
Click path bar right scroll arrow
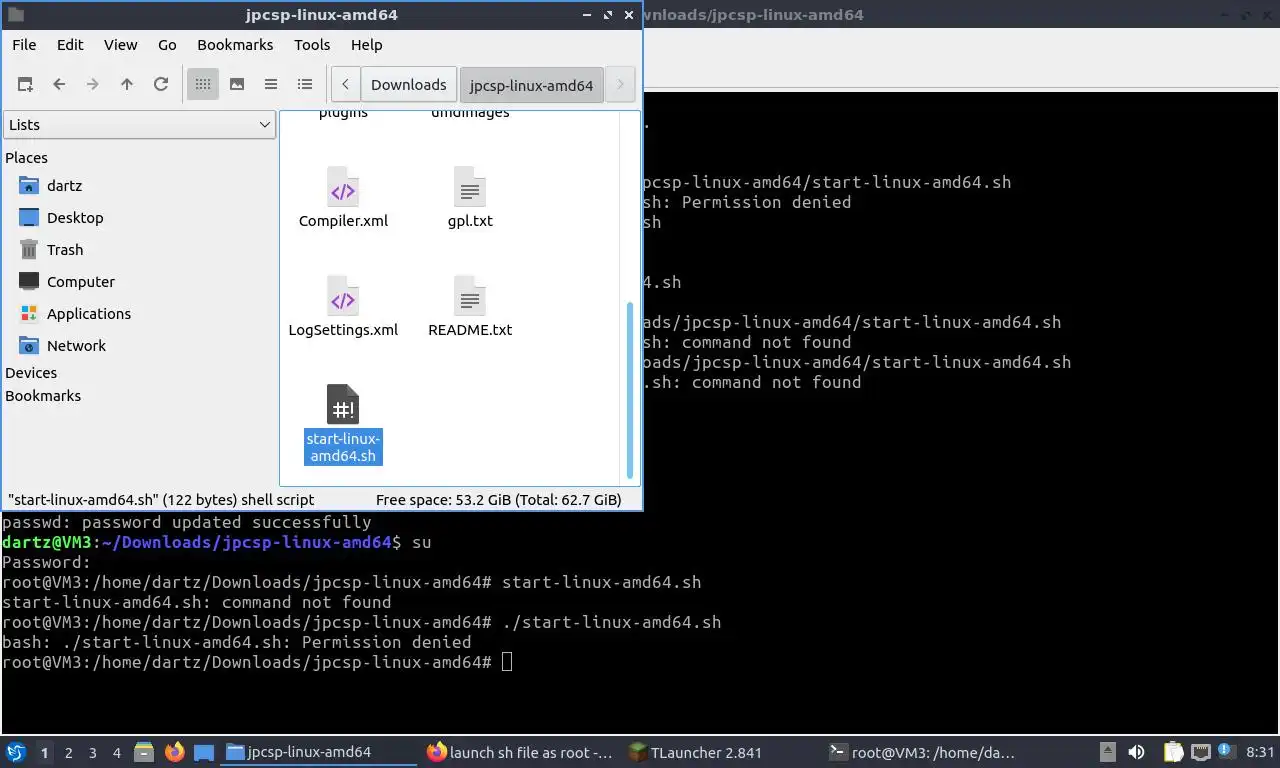(620, 85)
